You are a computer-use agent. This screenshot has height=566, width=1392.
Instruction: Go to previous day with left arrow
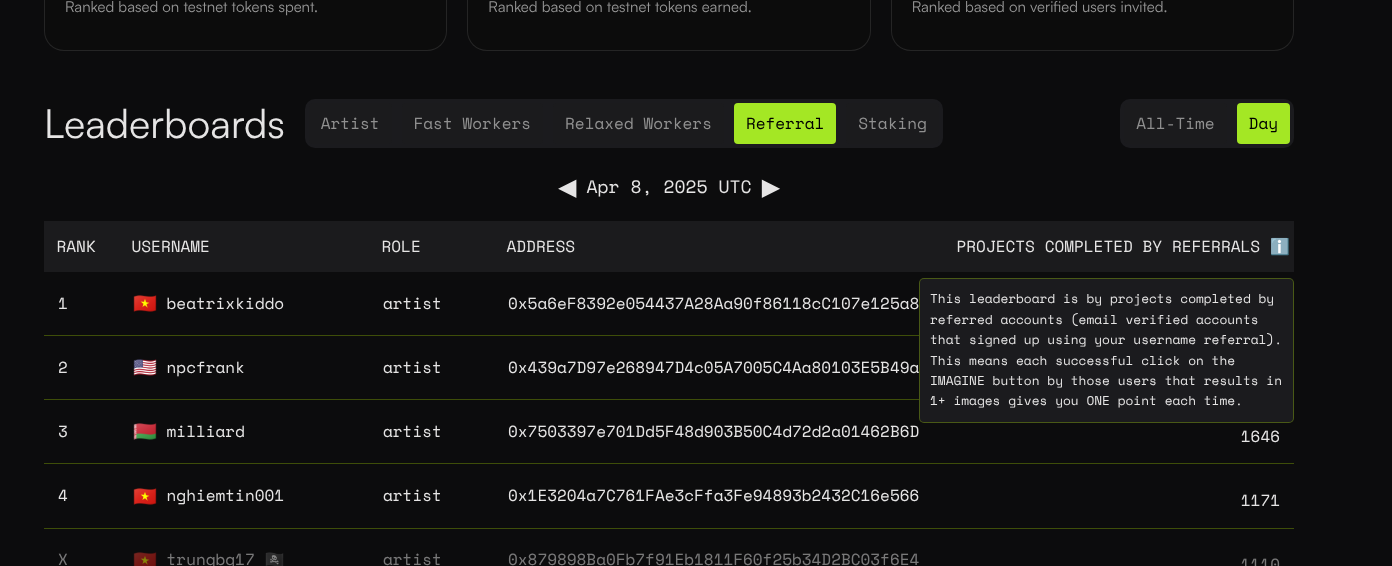pos(567,188)
